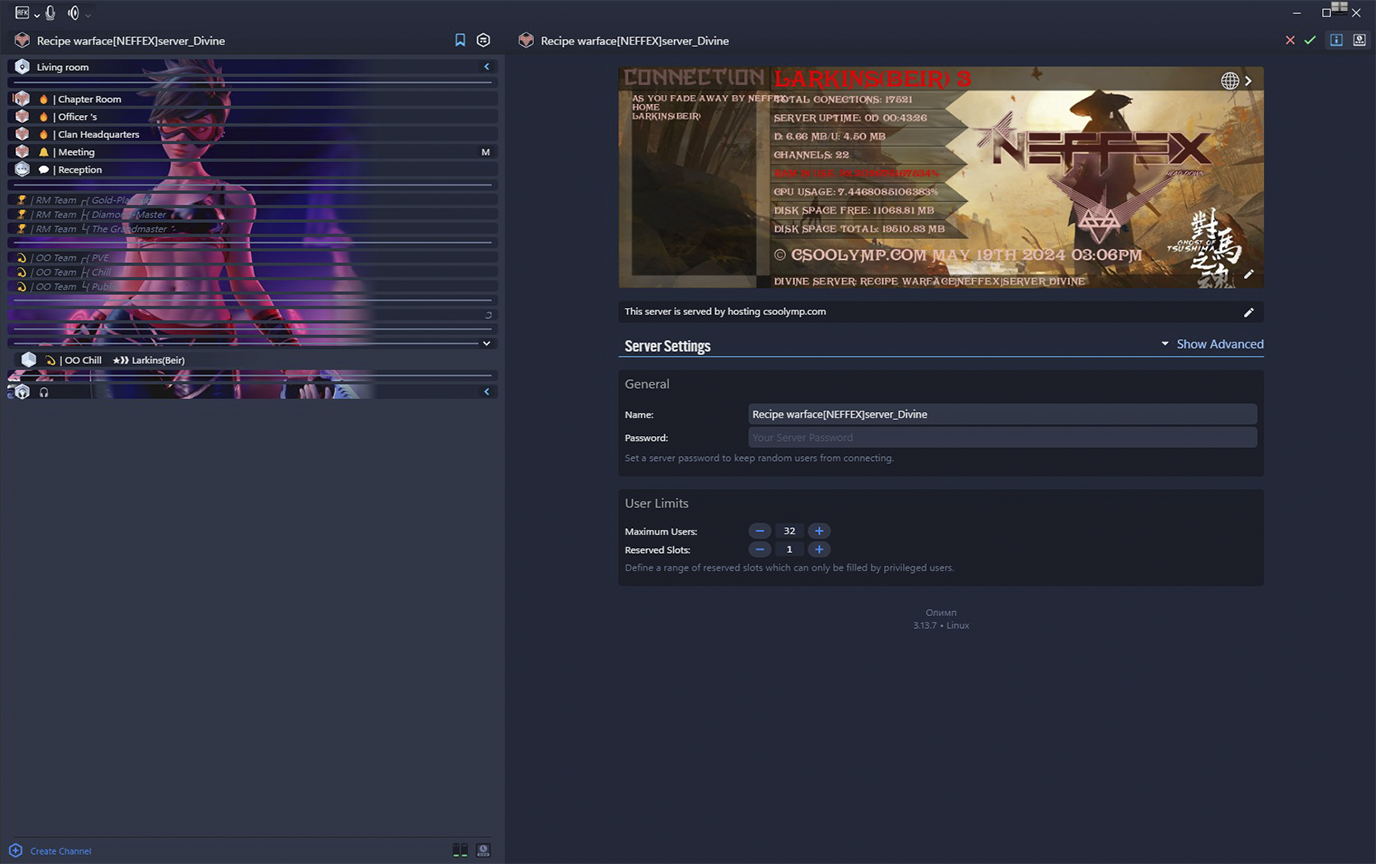Screen dimensions: 1376x864
Task: Click the Create Channel plus icon
Action: point(15,851)
